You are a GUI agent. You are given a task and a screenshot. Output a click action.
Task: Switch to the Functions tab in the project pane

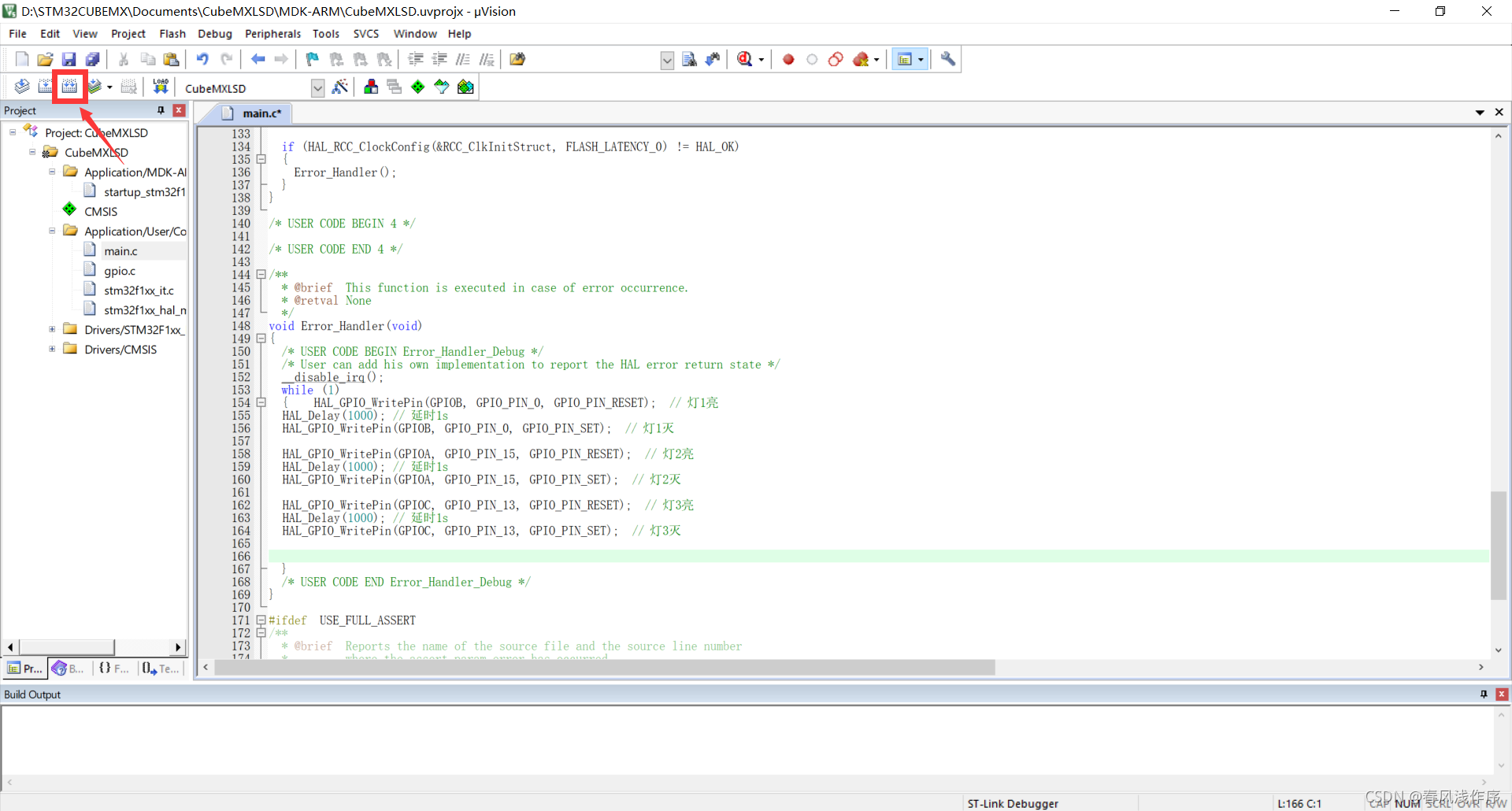(x=114, y=668)
